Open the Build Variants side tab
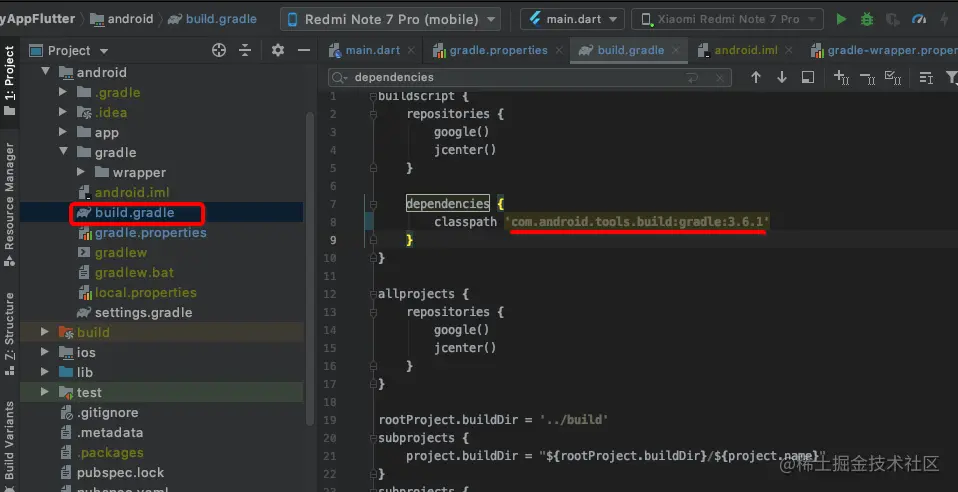 point(9,443)
